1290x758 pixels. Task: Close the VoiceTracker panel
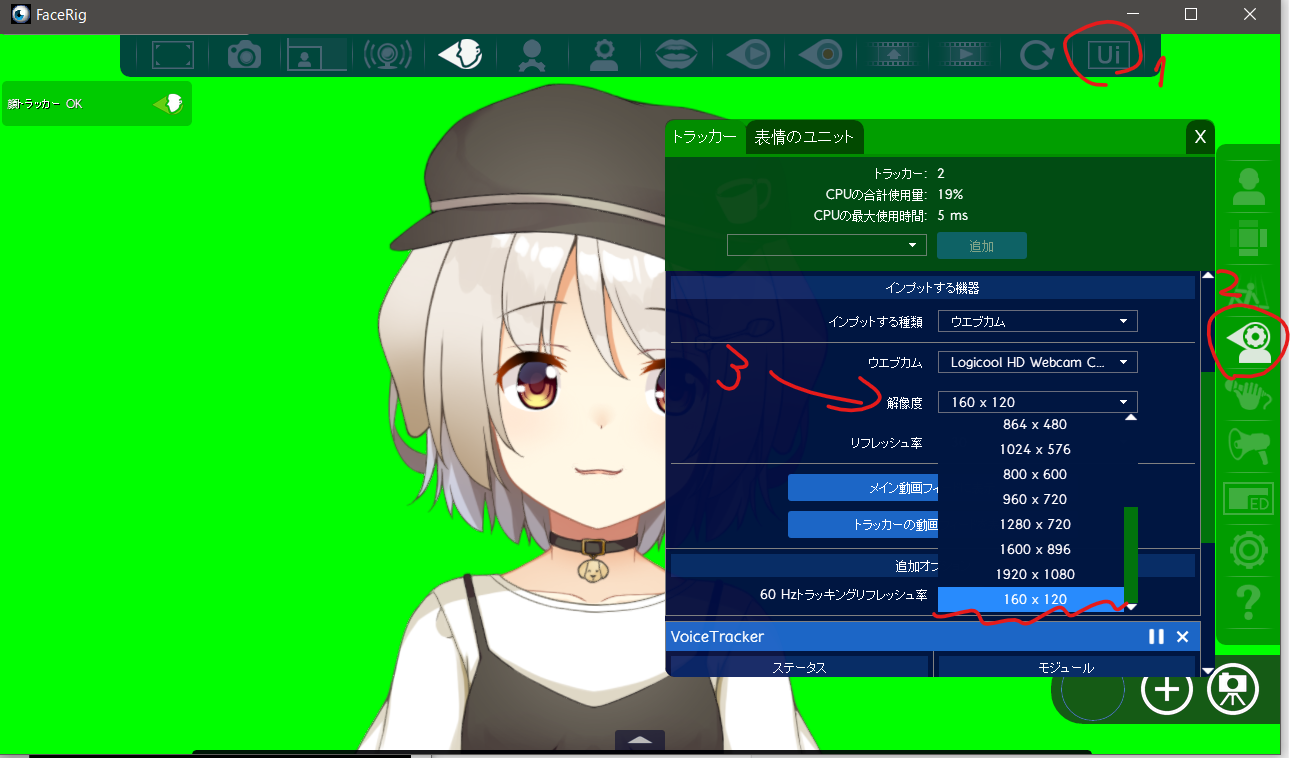(1182, 637)
